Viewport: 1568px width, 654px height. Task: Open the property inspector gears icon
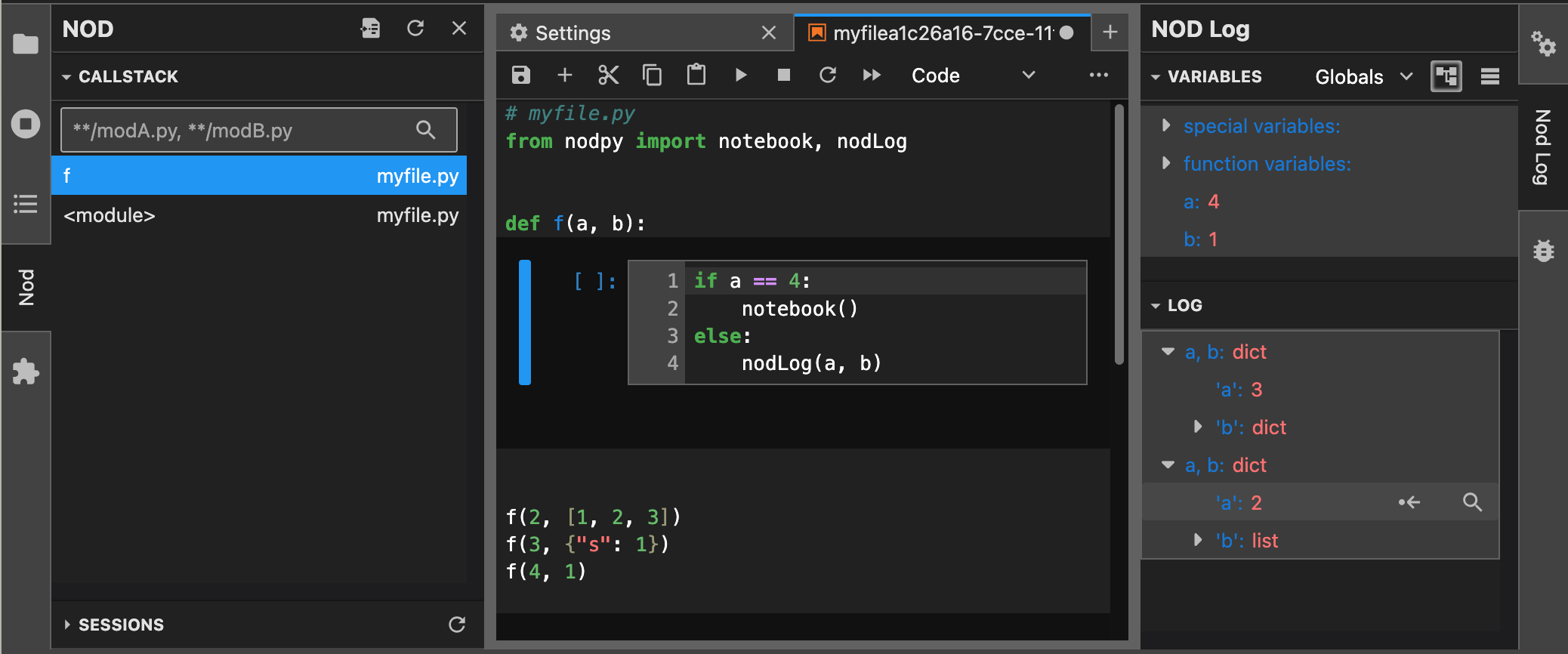pyautogui.click(x=1543, y=44)
